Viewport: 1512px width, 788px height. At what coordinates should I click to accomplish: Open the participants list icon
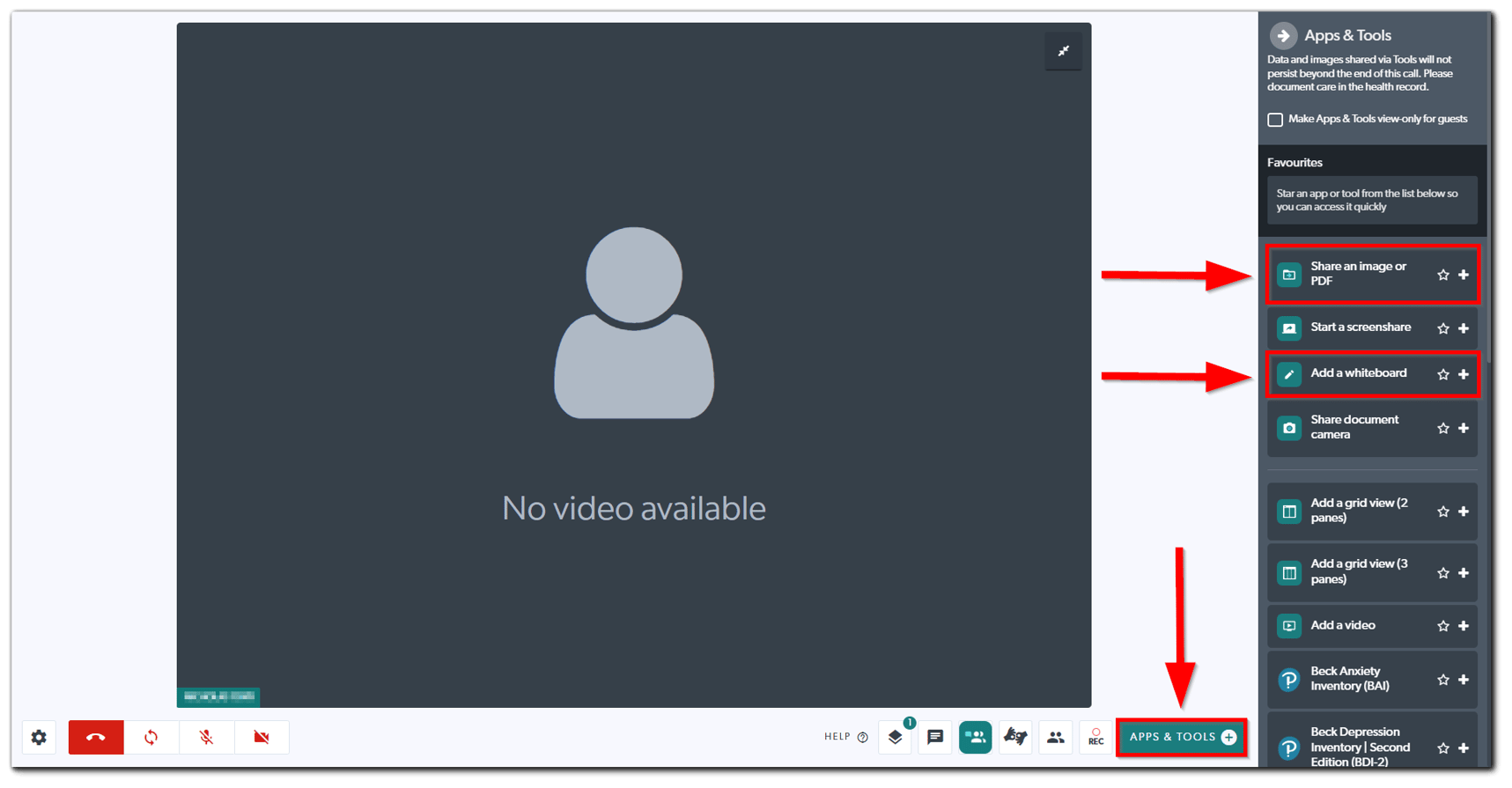pyautogui.click(x=1055, y=737)
